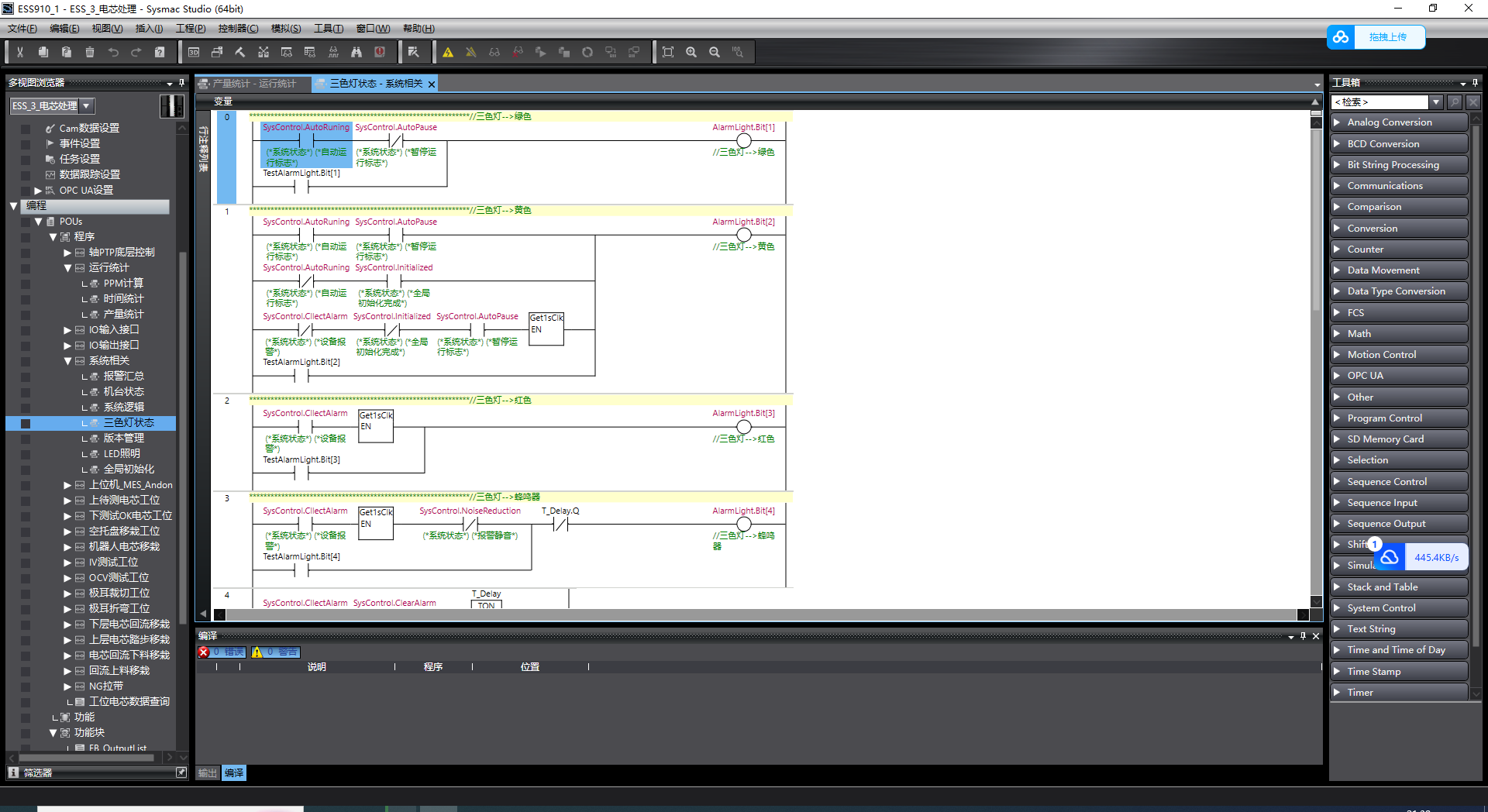The height and width of the screenshot is (812, 1488).
Task: Open the 控制器(C) menu
Action: pos(238,29)
